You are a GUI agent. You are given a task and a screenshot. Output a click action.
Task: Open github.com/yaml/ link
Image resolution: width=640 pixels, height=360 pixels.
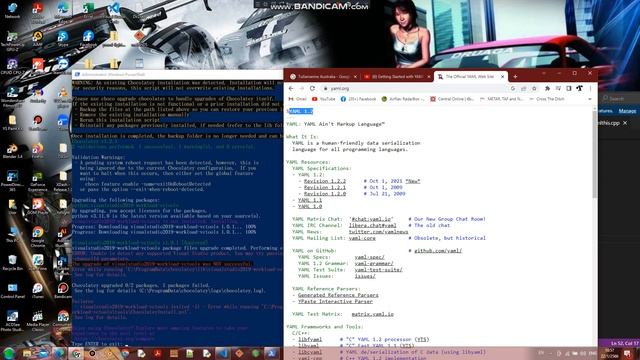tap(438, 251)
